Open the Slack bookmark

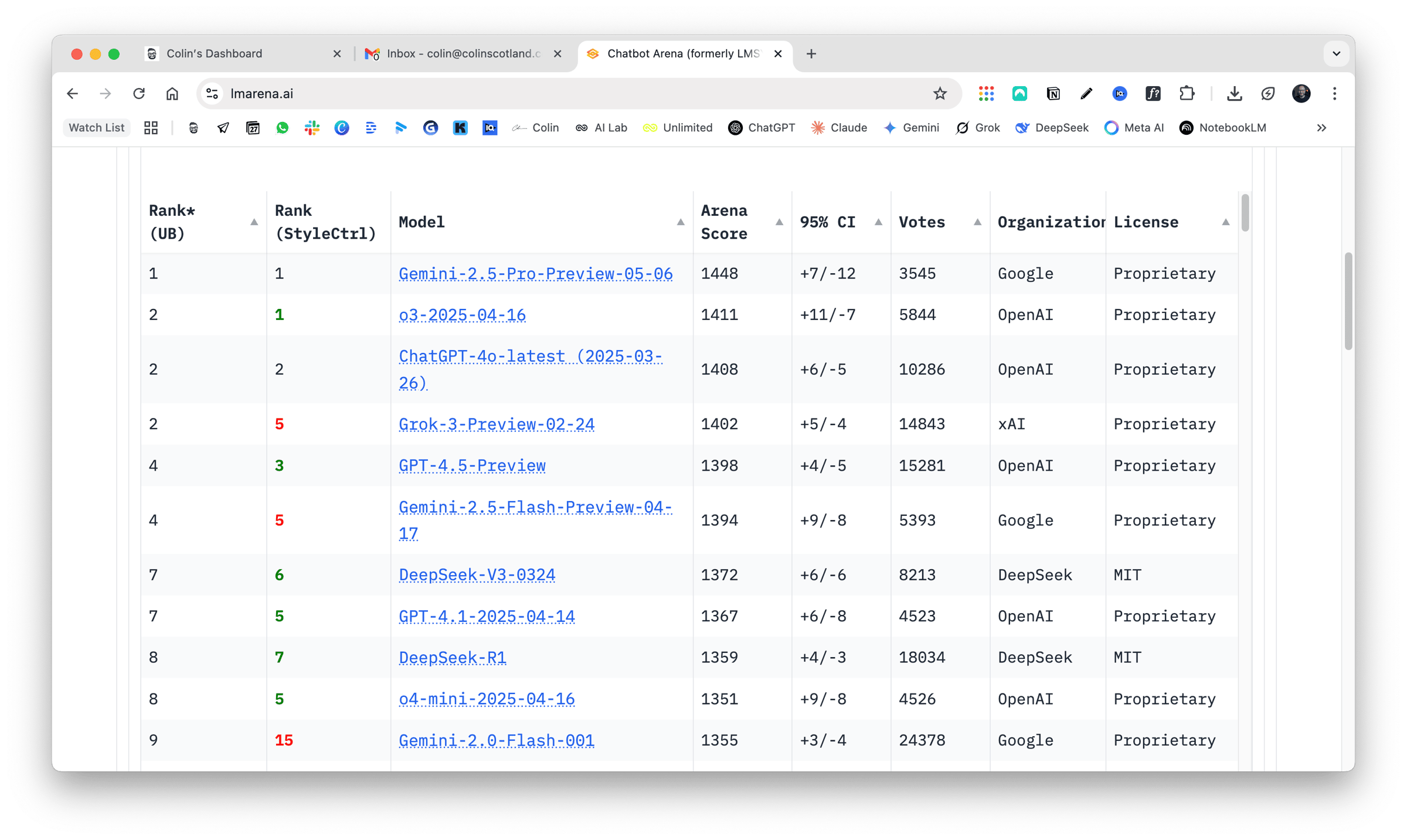point(312,128)
